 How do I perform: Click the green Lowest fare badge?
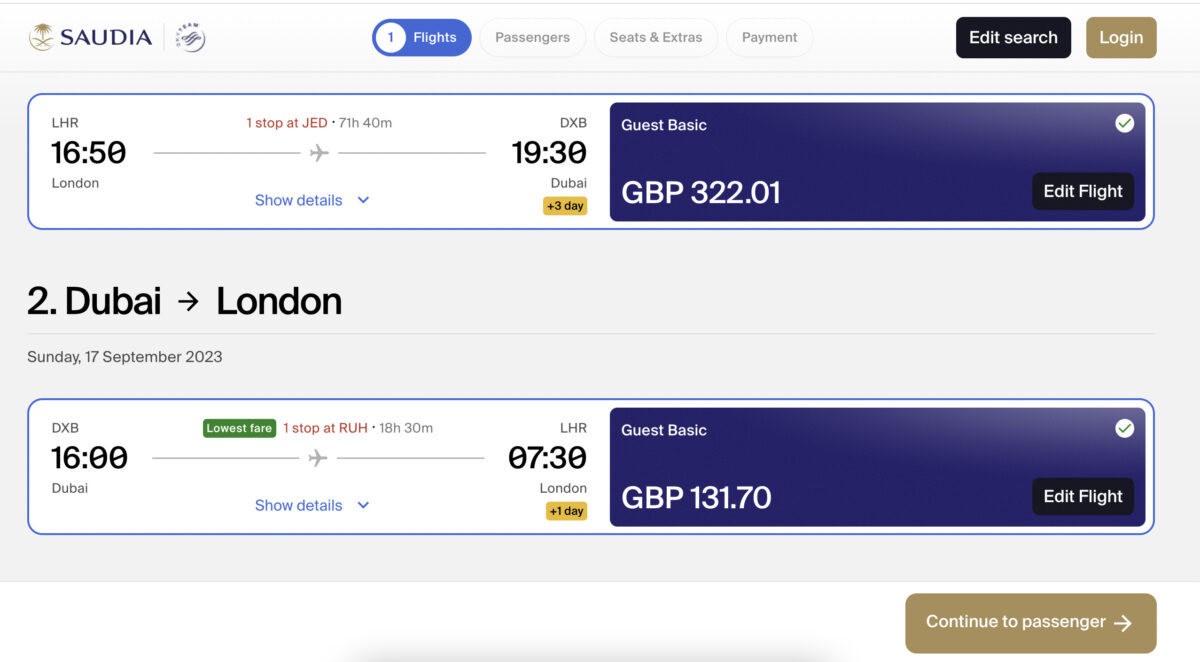(239, 428)
